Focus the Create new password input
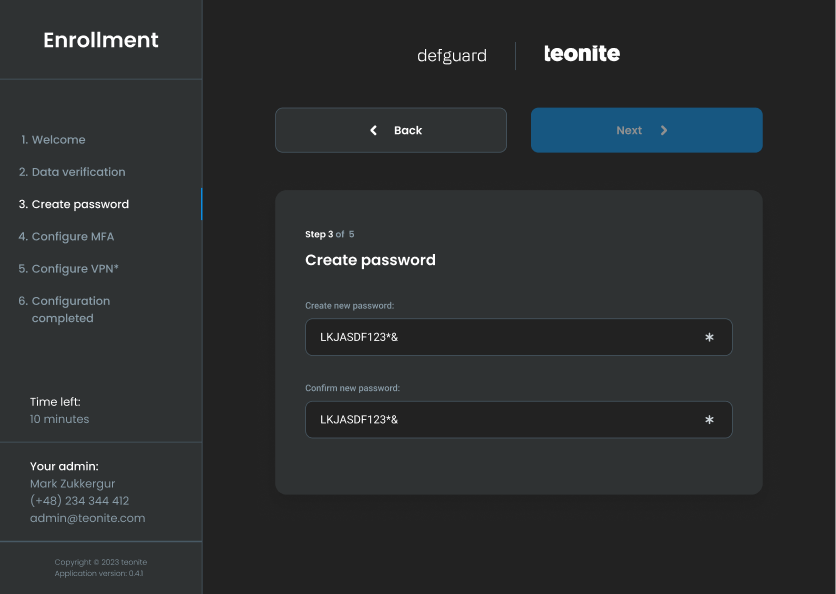 tap(500, 337)
